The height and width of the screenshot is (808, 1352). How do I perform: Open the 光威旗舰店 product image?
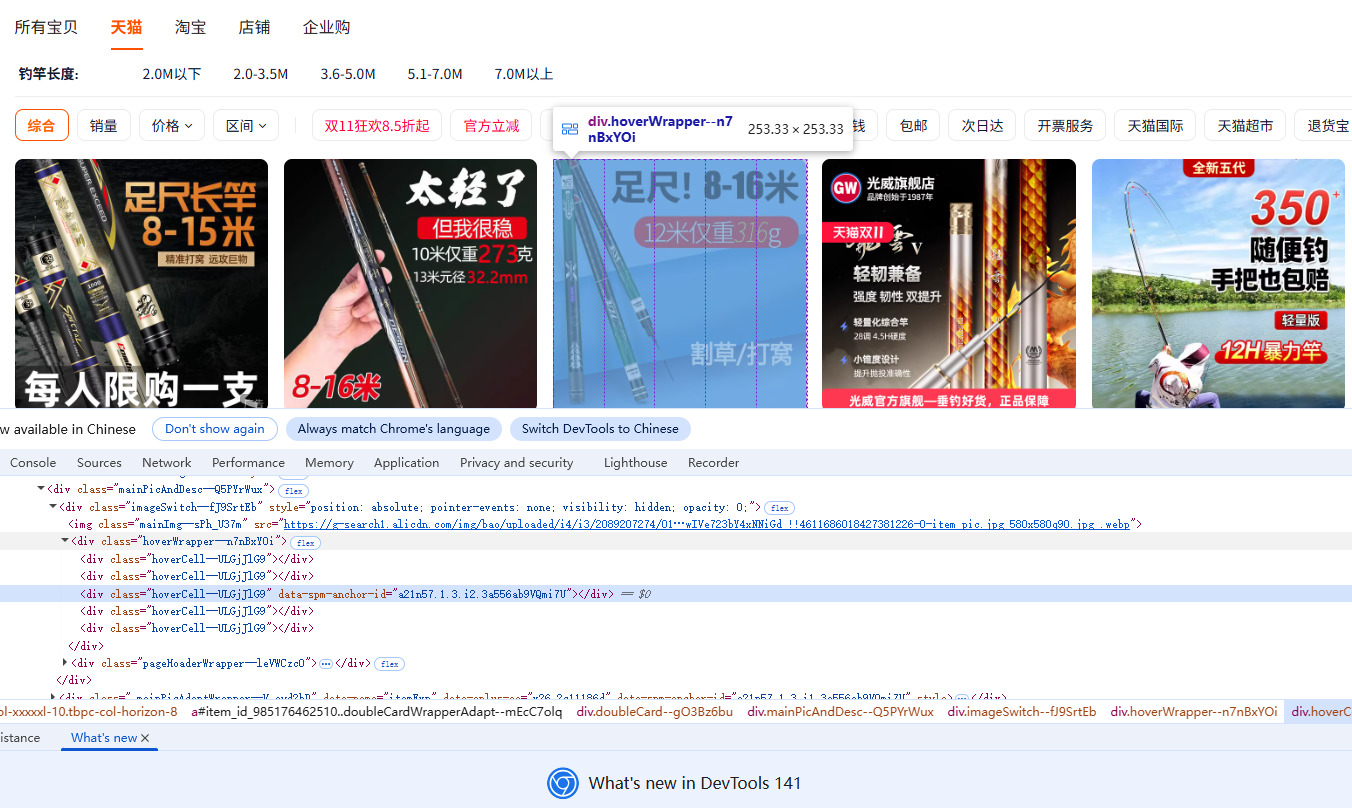[x=949, y=284]
